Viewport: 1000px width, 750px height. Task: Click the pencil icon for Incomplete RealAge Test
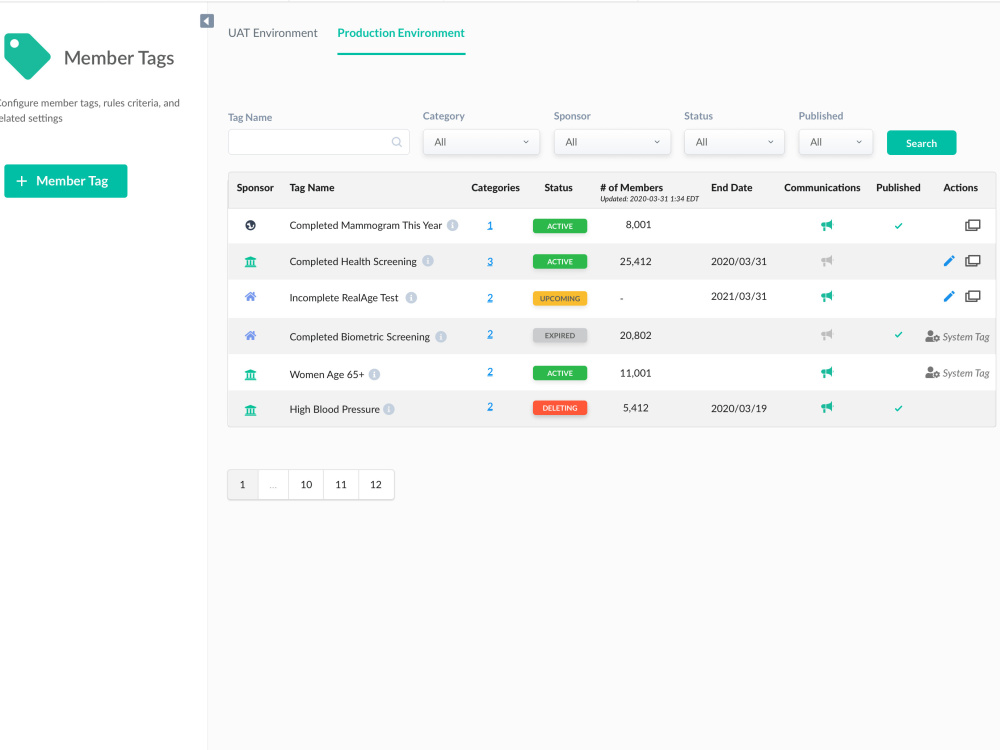[949, 297]
